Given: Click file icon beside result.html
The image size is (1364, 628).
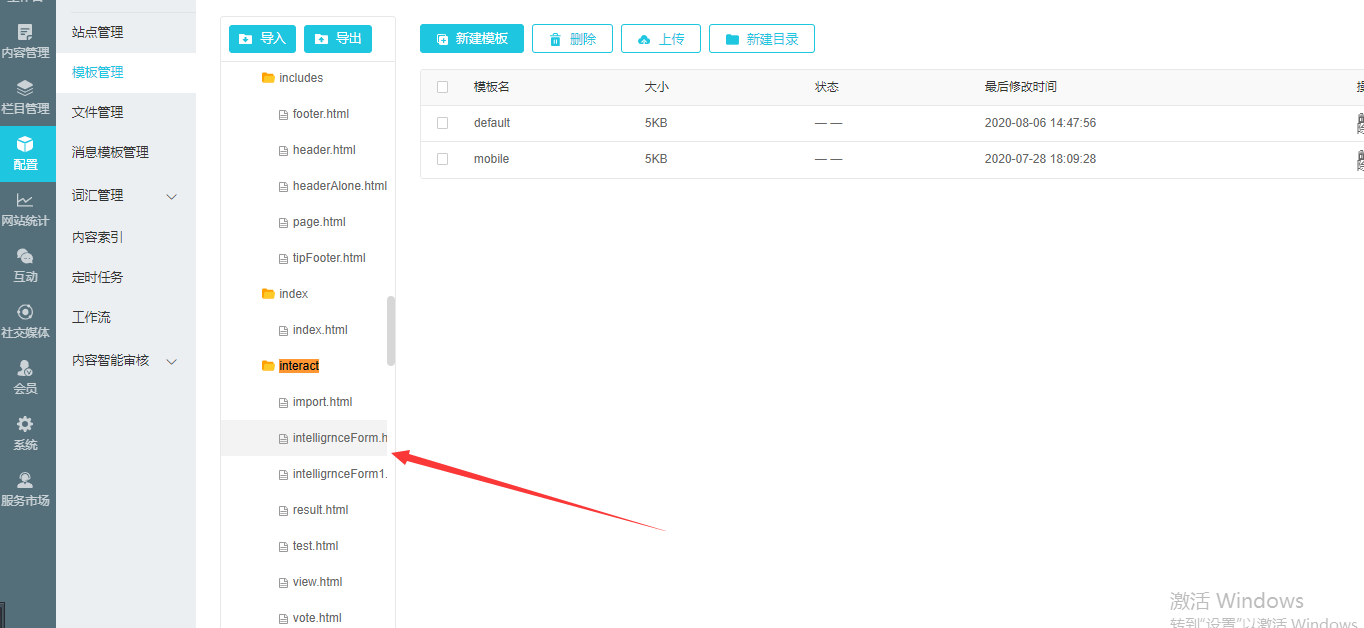Looking at the screenshot, I should coord(283,510).
